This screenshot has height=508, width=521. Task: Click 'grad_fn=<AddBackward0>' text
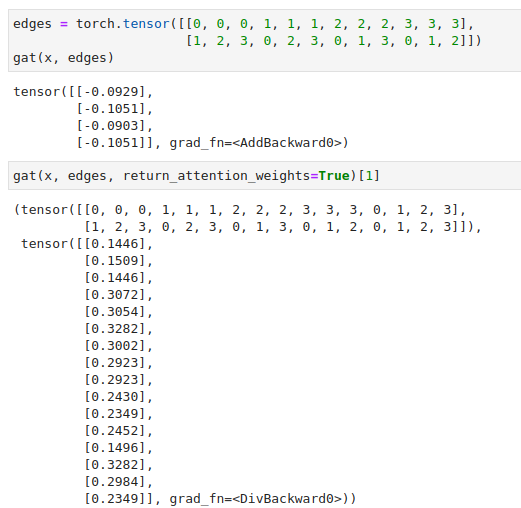(255, 143)
